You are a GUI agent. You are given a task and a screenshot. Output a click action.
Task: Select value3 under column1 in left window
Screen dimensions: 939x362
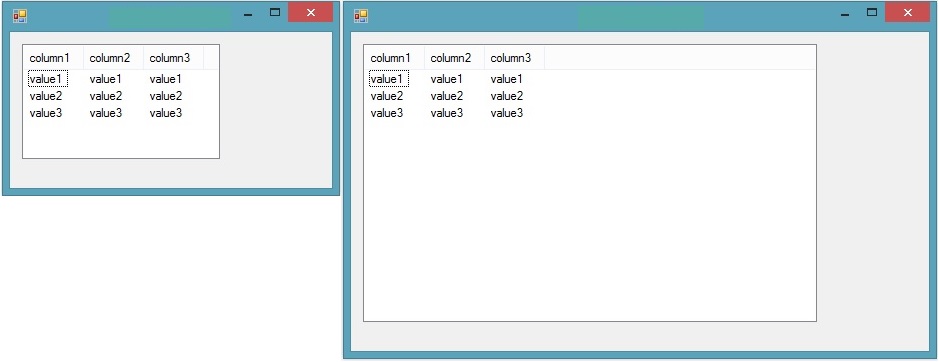click(46, 113)
